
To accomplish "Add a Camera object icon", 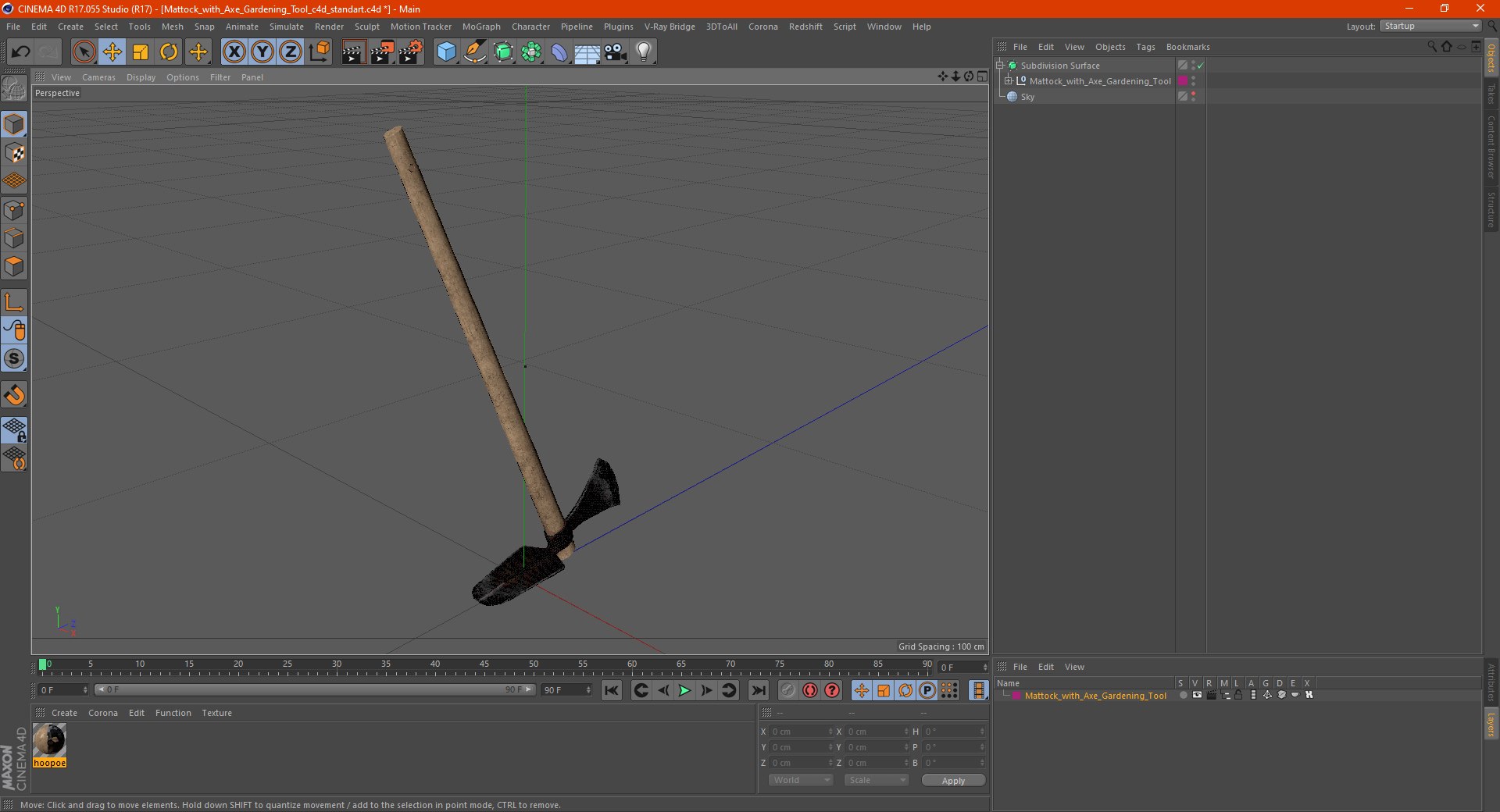I will (616, 52).
